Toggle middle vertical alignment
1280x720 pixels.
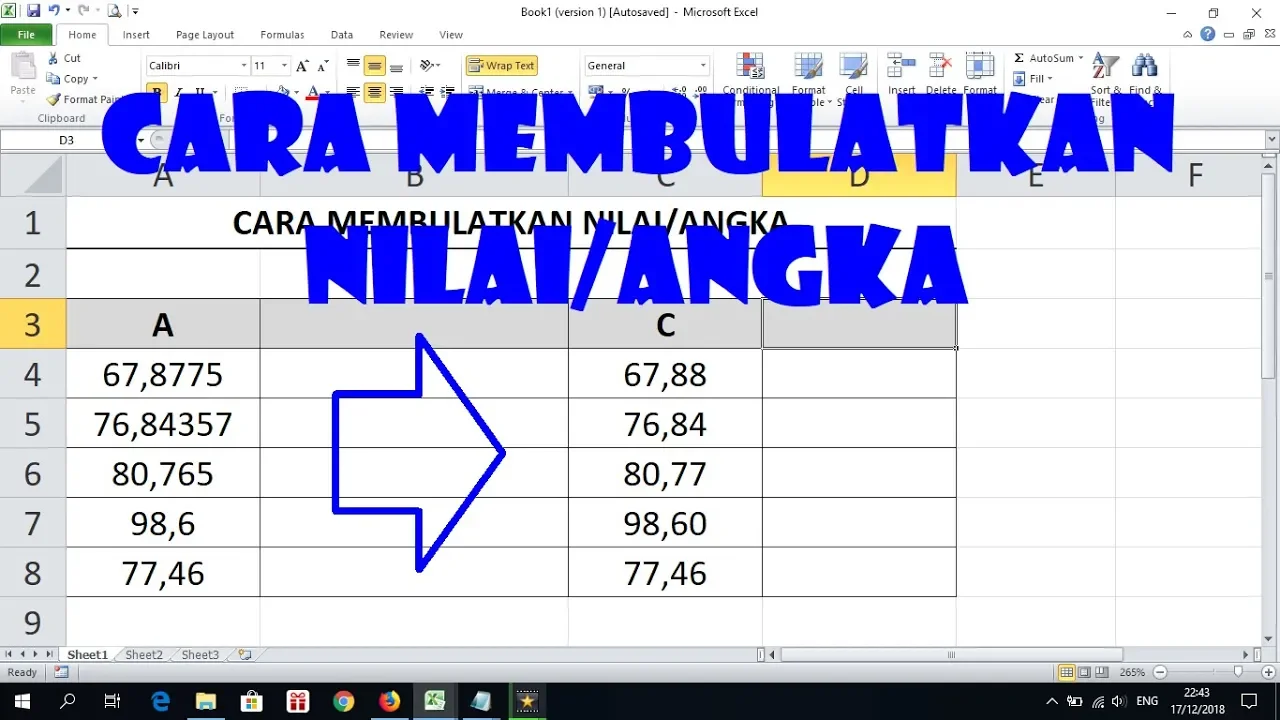(x=375, y=66)
